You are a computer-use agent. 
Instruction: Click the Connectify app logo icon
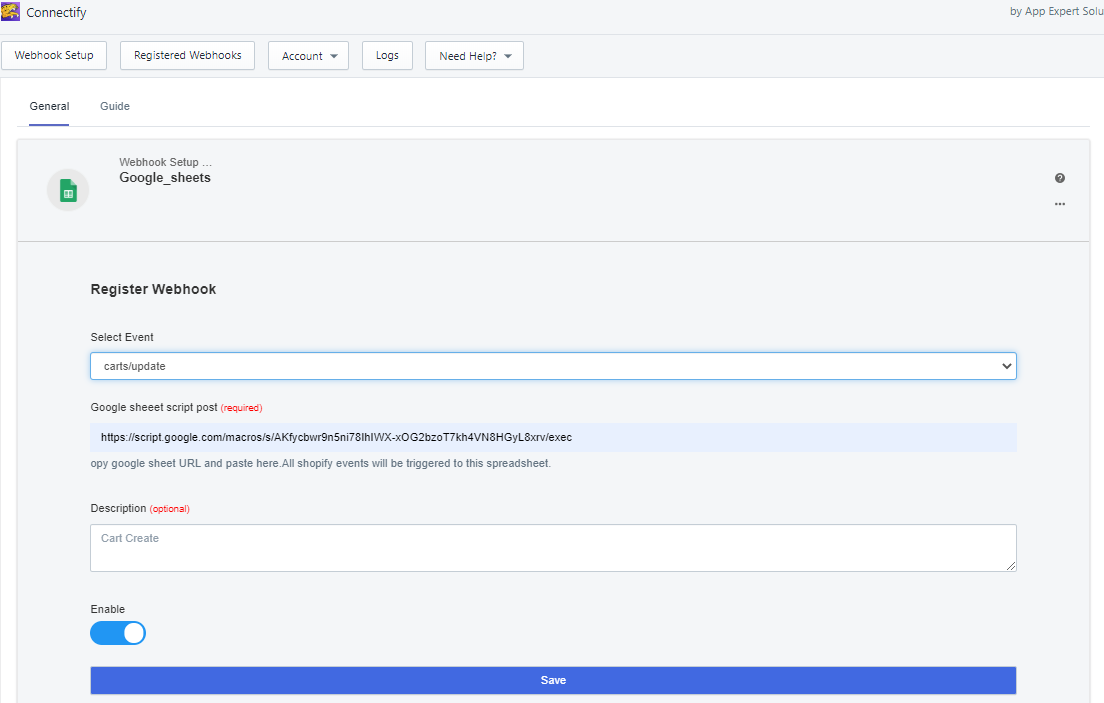pyautogui.click(x=11, y=11)
